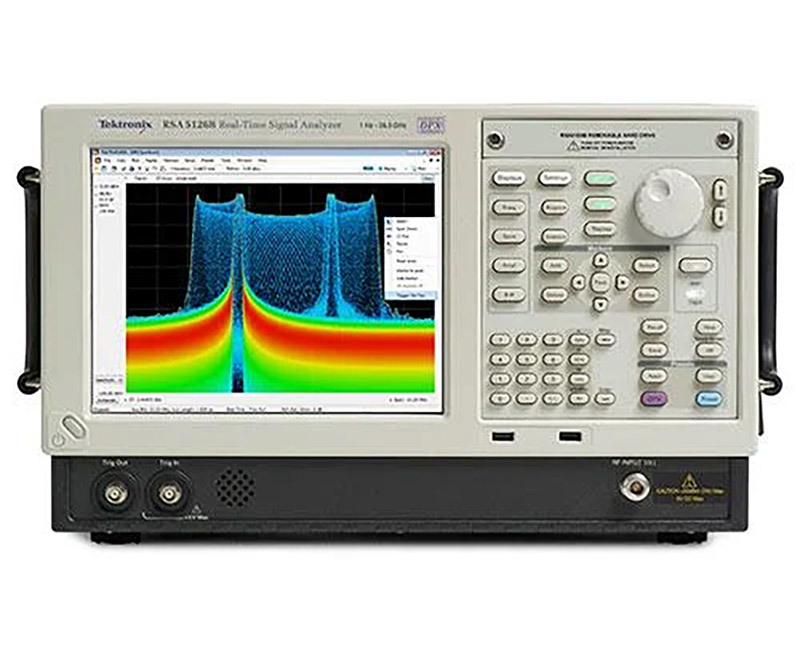Push the Ampl key on the front panel
The height and width of the screenshot is (645, 800).
tap(509, 266)
